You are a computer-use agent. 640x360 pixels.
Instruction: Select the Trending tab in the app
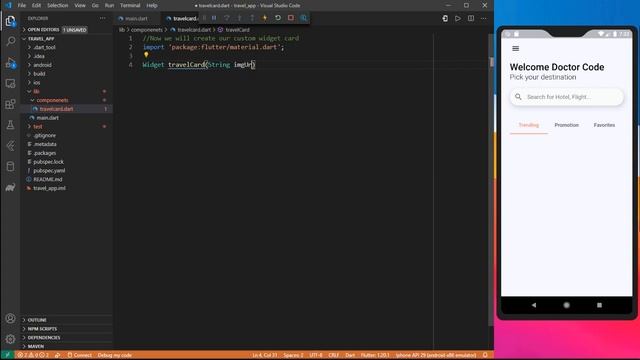[x=529, y=125]
